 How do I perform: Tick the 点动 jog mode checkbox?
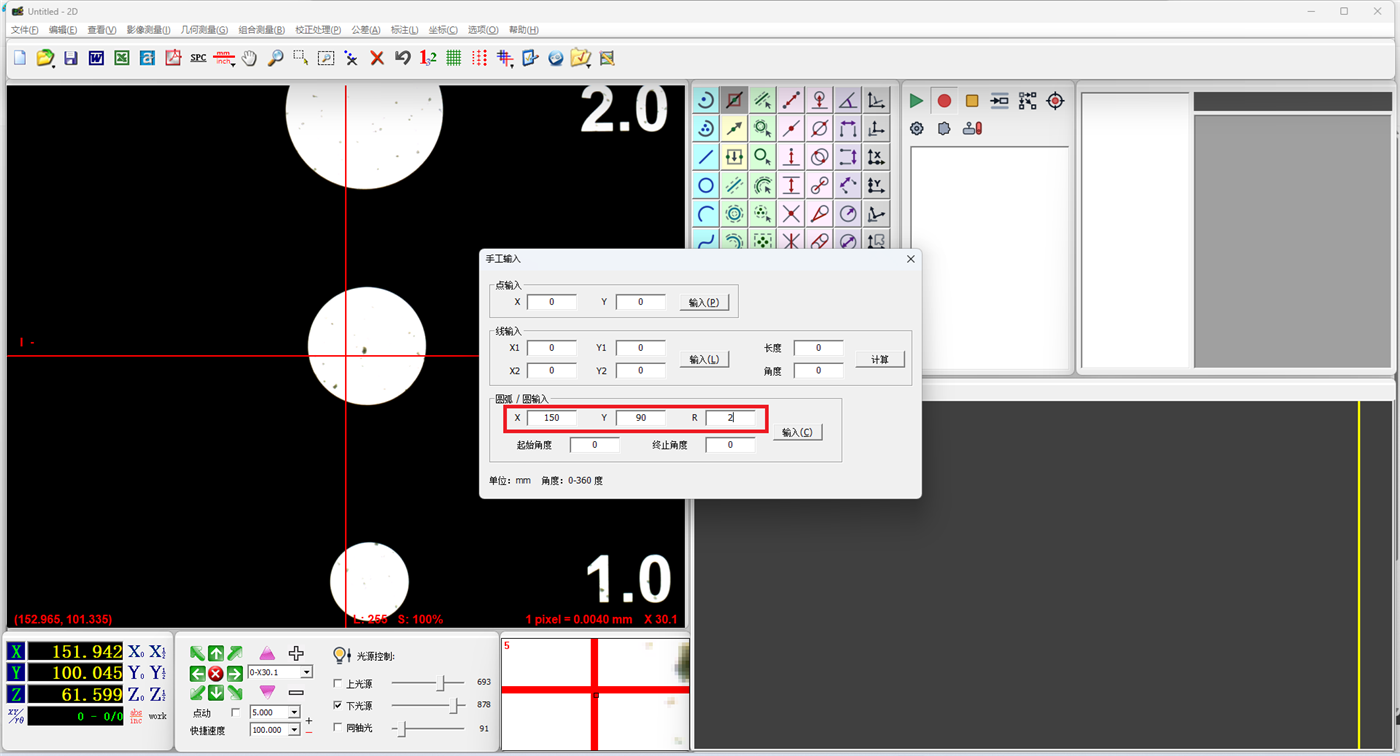pos(236,712)
